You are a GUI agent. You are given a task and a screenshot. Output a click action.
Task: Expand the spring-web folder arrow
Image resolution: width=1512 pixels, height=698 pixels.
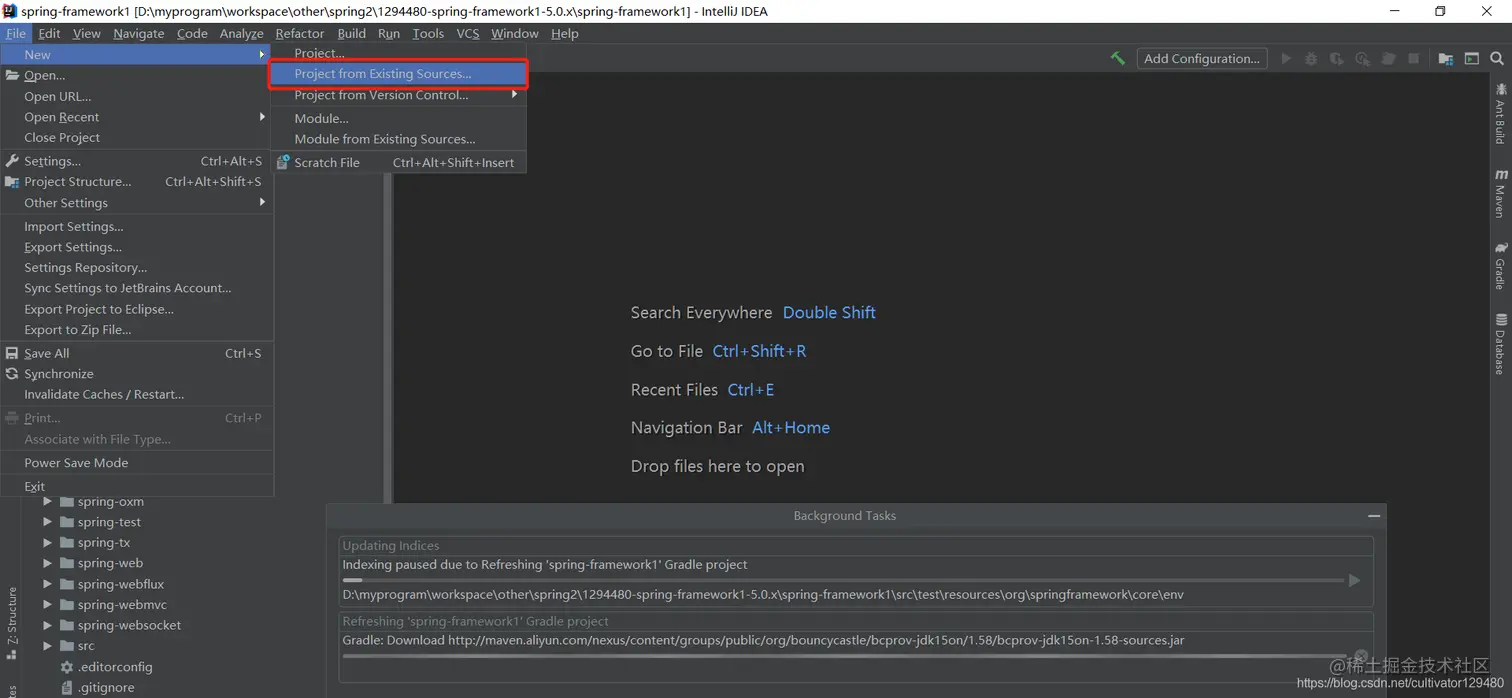pos(47,563)
